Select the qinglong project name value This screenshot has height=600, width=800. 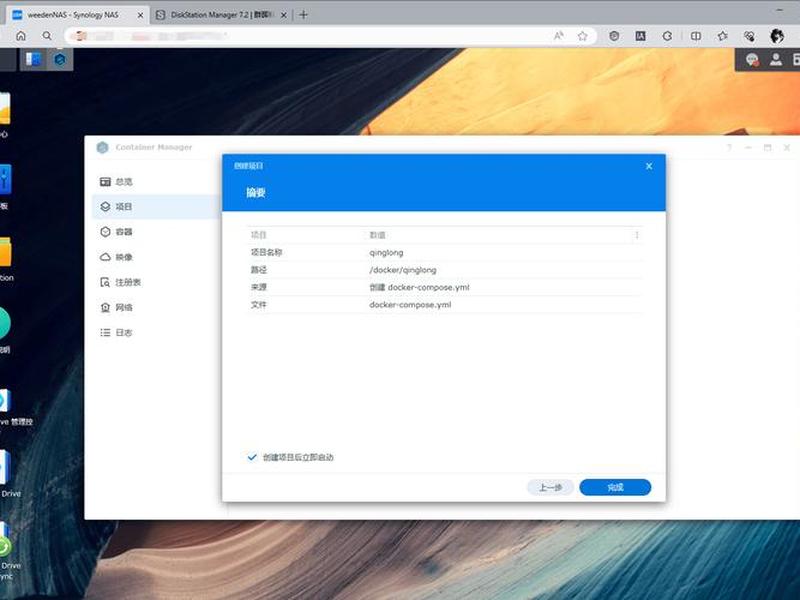(x=386, y=253)
